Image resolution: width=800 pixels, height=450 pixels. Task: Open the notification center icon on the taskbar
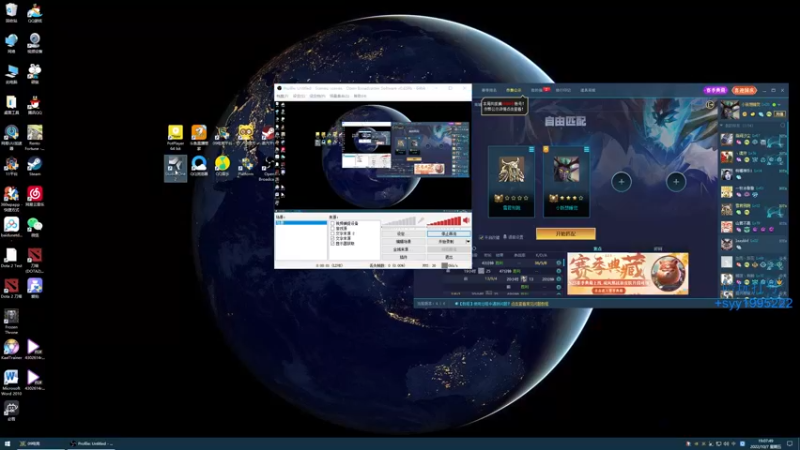[x=790, y=444]
